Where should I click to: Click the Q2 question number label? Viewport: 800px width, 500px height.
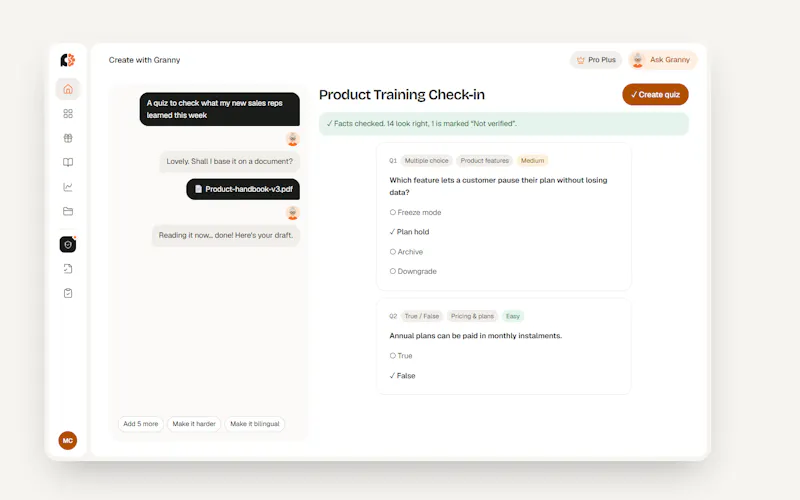point(393,316)
